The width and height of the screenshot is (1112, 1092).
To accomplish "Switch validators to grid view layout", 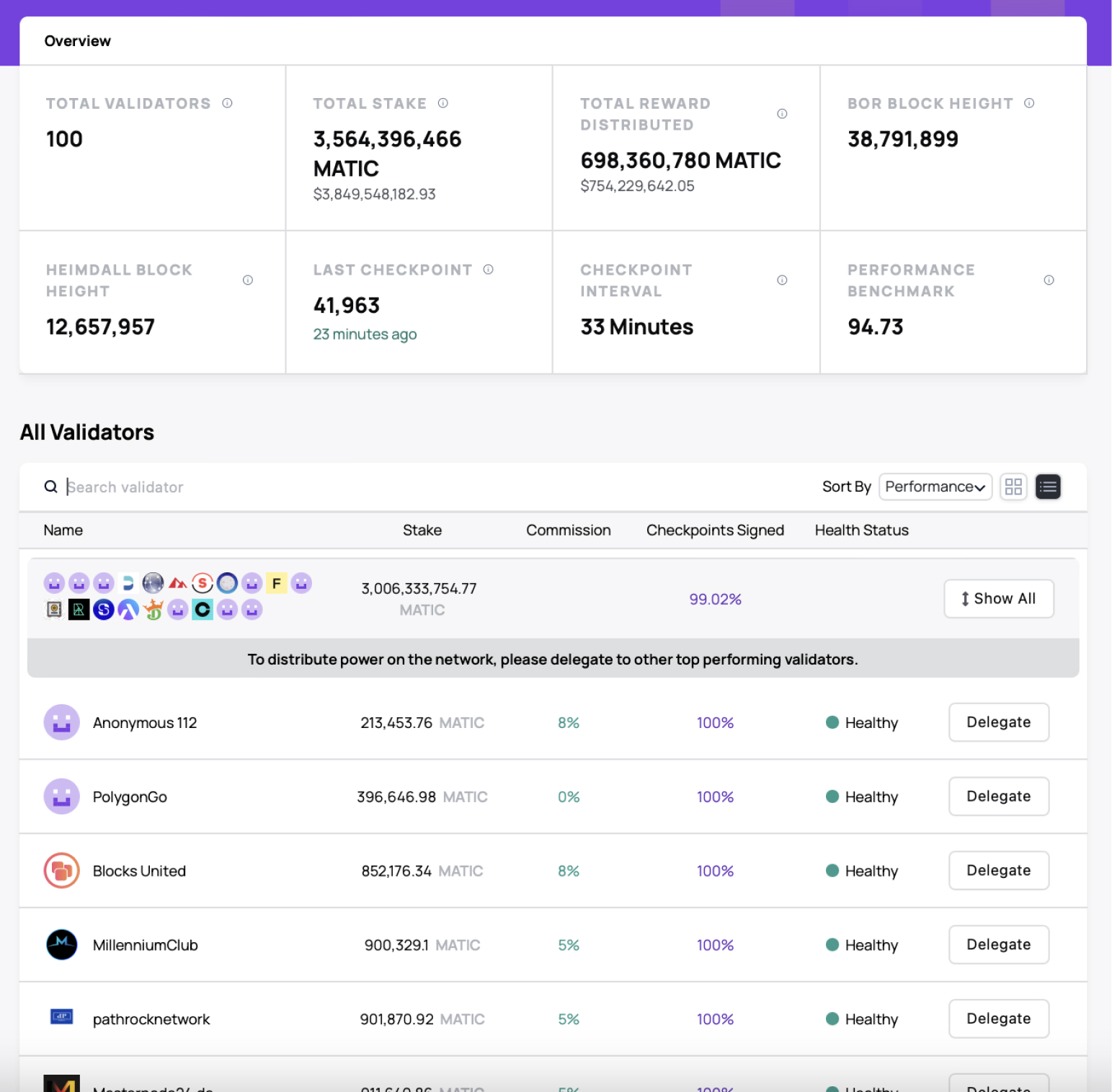I will (1013, 487).
